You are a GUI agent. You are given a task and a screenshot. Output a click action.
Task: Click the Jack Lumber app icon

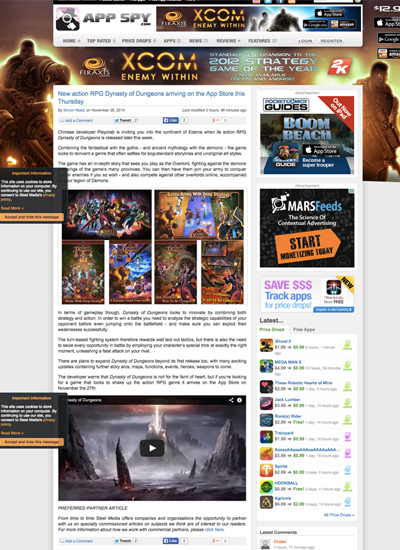266,403
